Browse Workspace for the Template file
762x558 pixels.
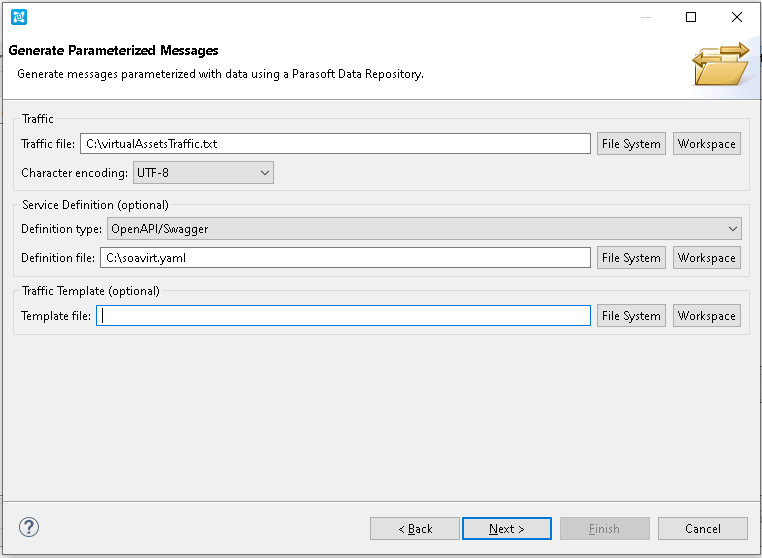(706, 316)
